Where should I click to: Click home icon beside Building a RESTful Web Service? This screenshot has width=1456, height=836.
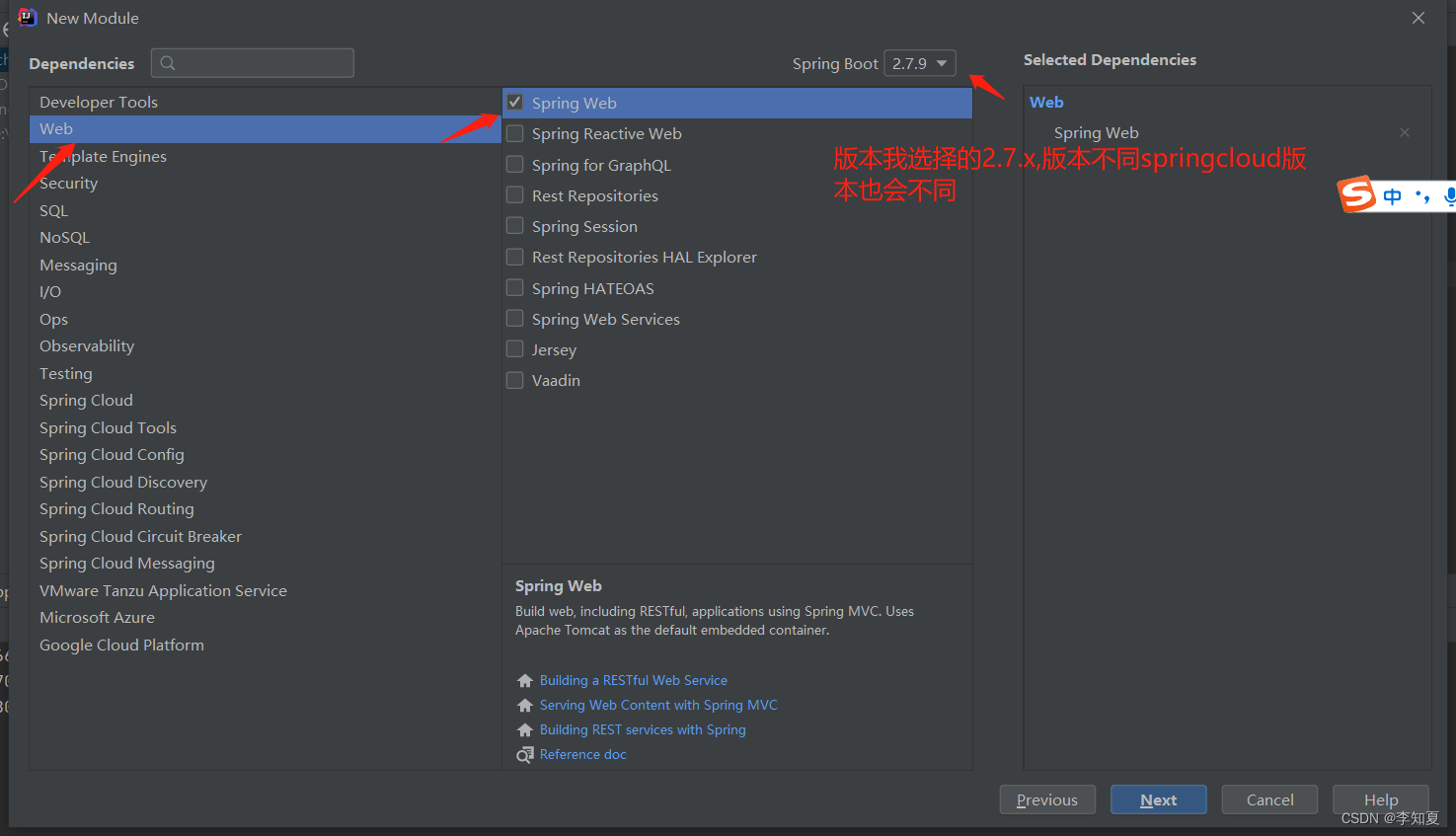pos(525,680)
